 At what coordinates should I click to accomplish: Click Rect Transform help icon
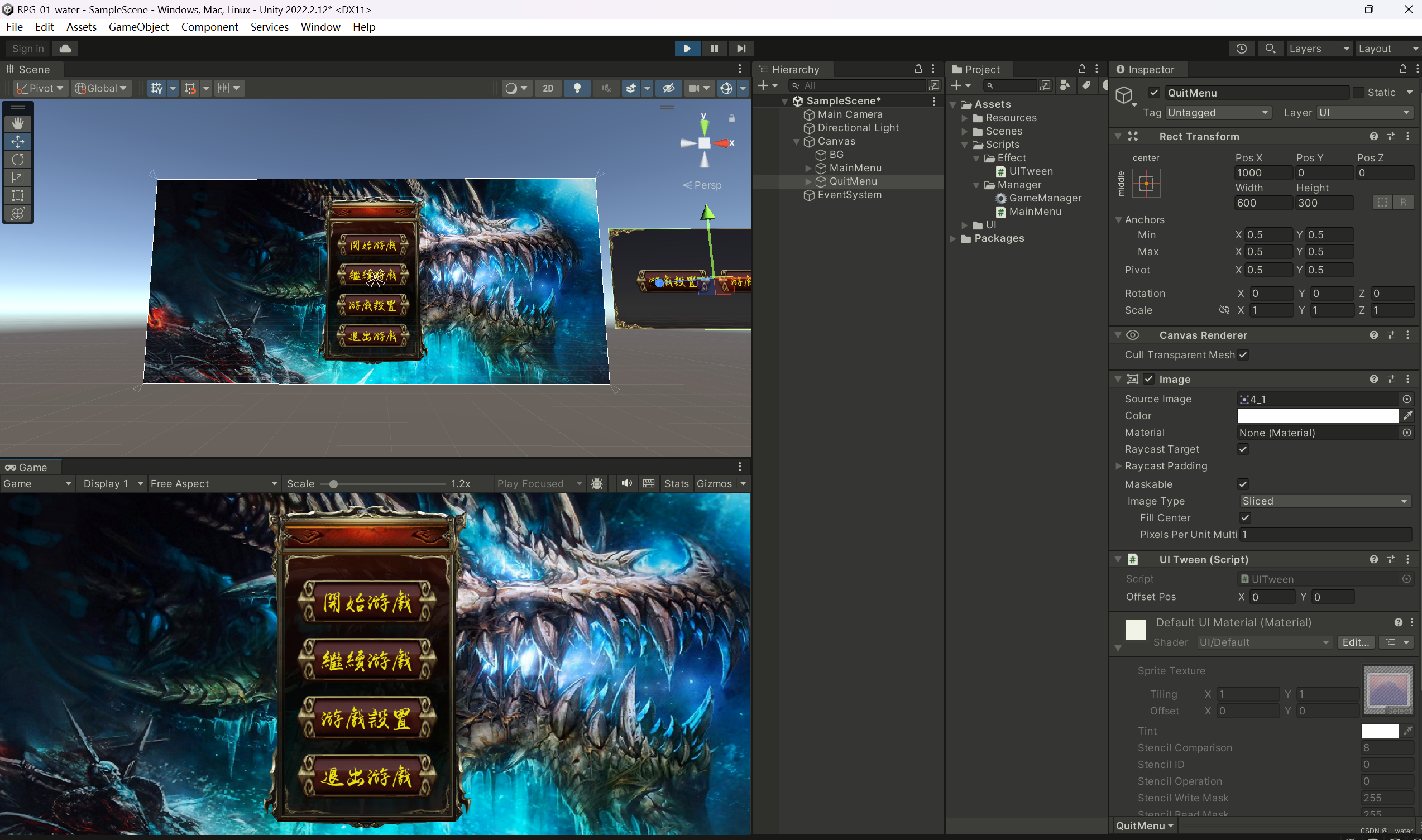1373,136
